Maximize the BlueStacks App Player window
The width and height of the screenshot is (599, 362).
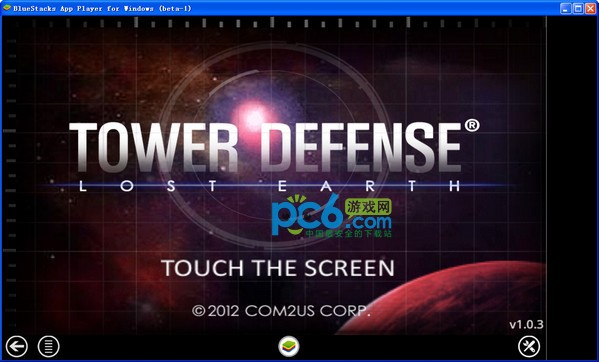click(x=578, y=8)
